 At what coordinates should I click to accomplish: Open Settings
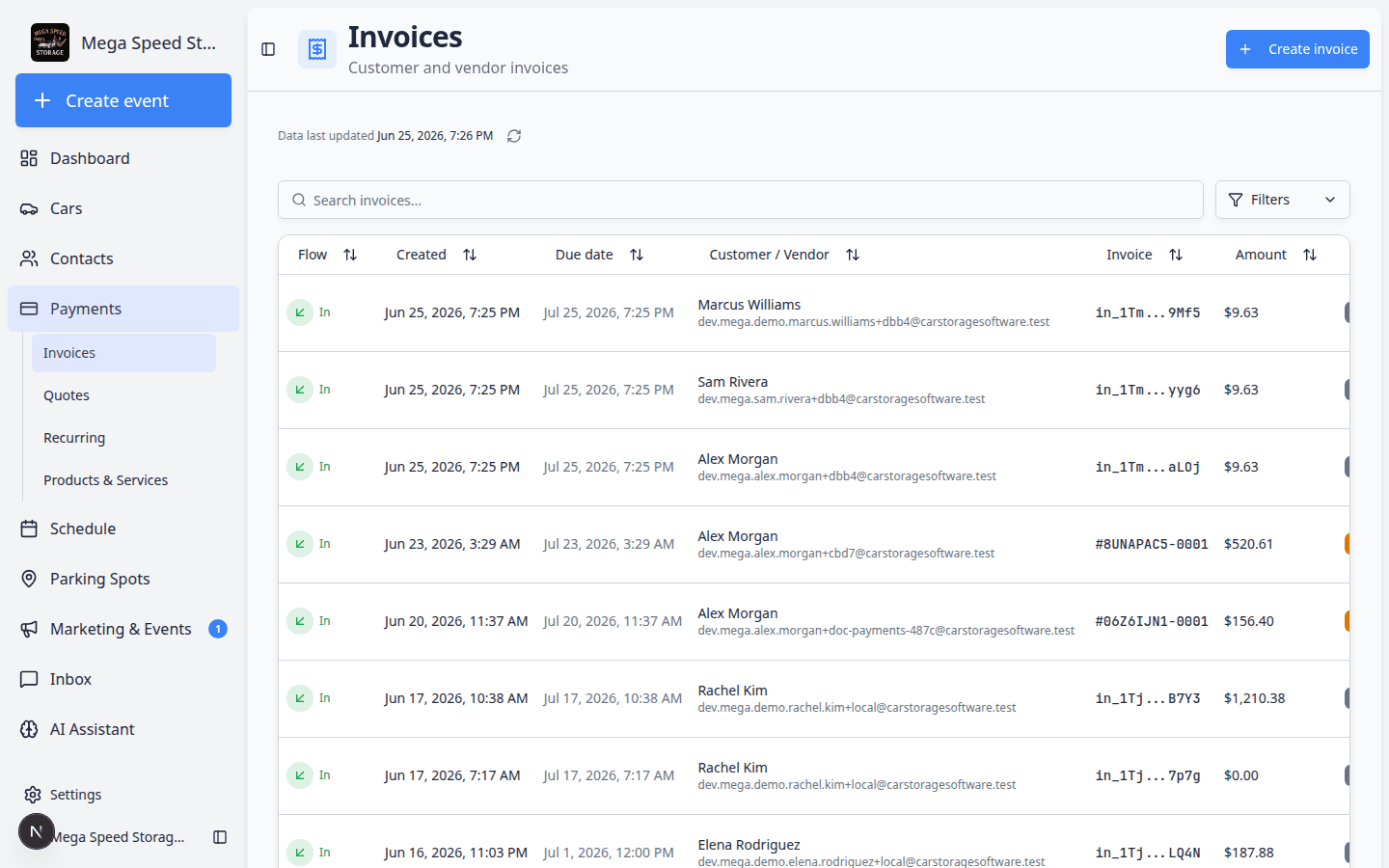coord(123,795)
